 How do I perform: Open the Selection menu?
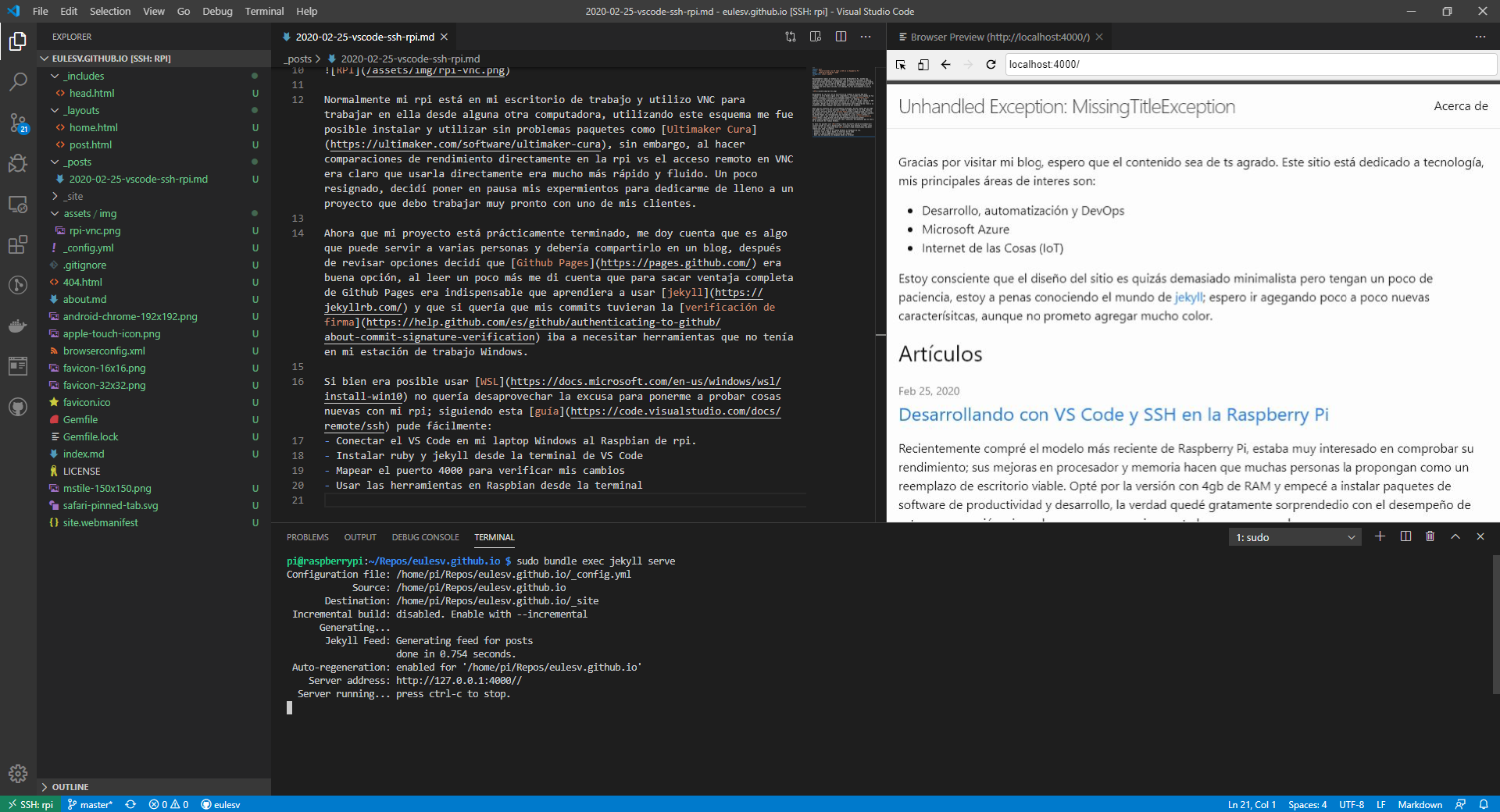pyautogui.click(x=110, y=11)
